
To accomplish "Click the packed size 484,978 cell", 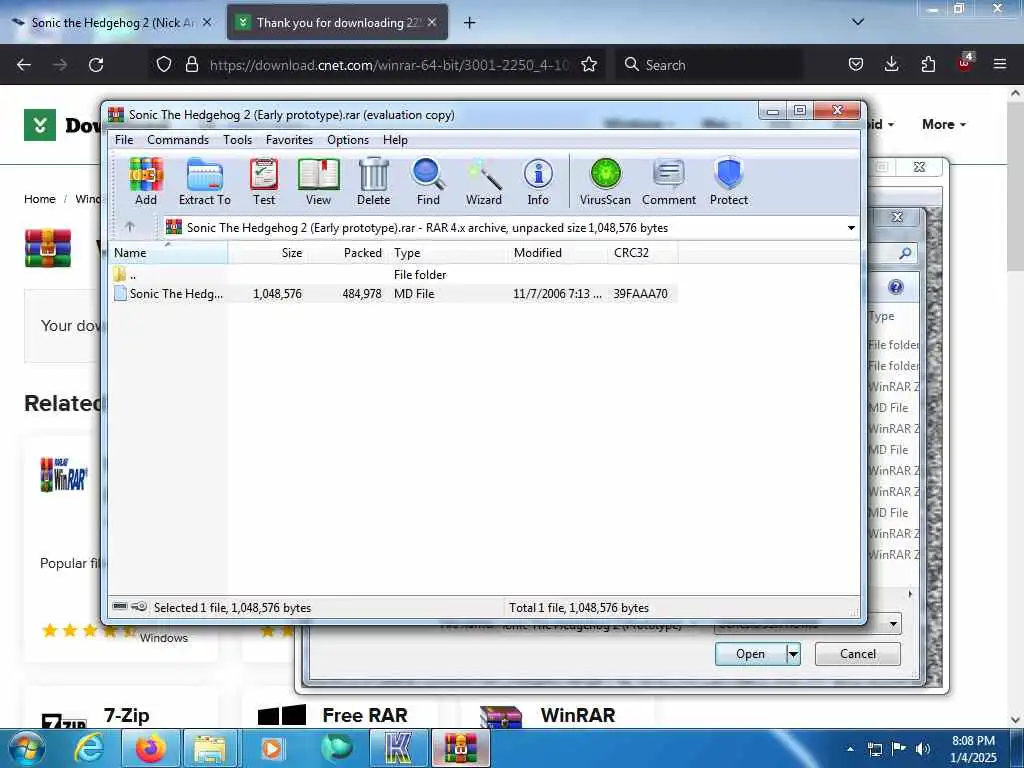I will [x=362, y=294].
